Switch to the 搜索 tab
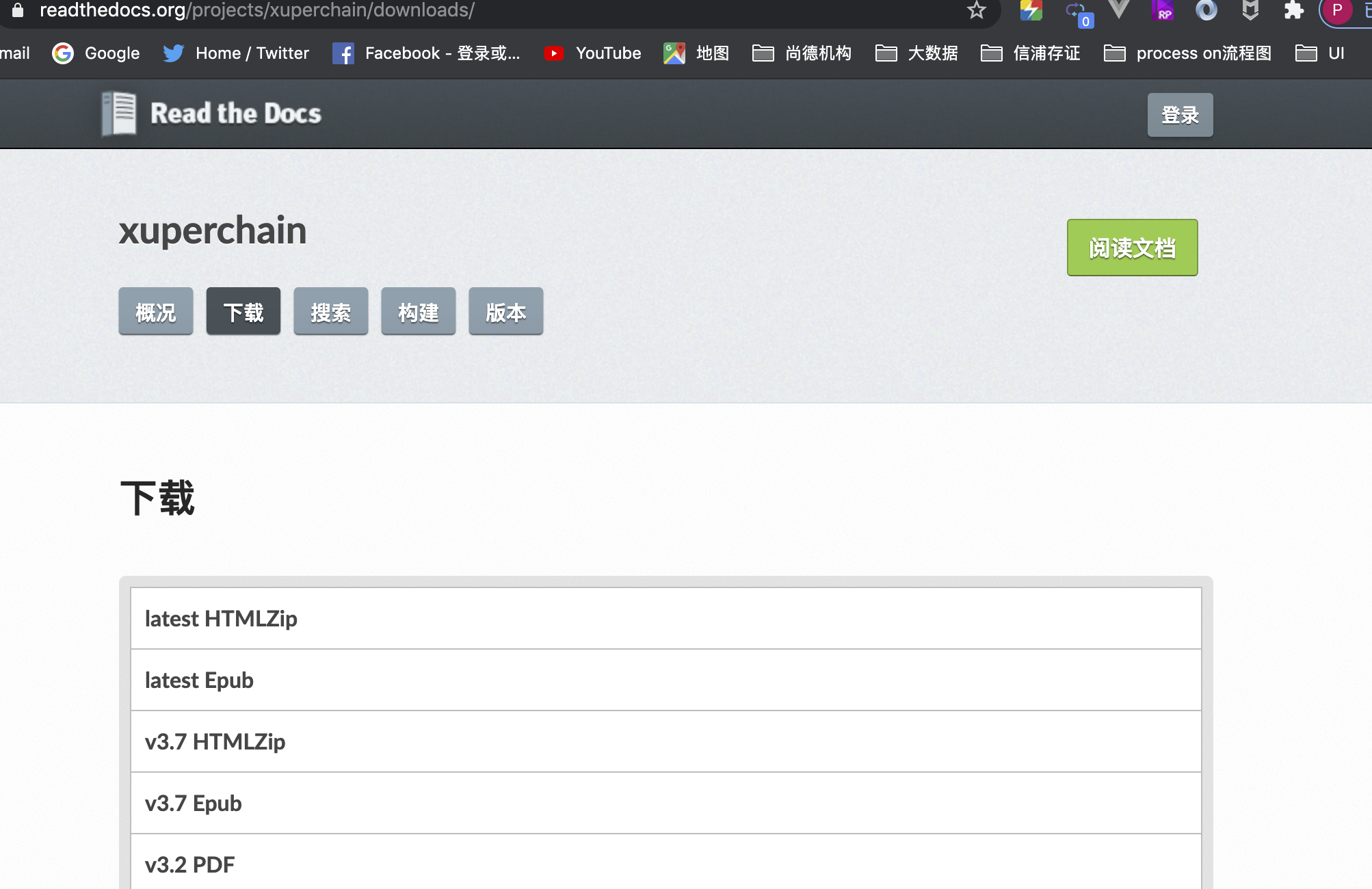Image resolution: width=1372 pixels, height=889 pixels. tap(330, 312)
